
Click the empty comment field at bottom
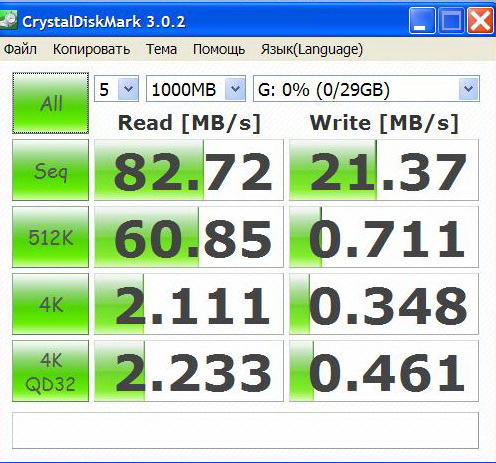pos(245,431)
